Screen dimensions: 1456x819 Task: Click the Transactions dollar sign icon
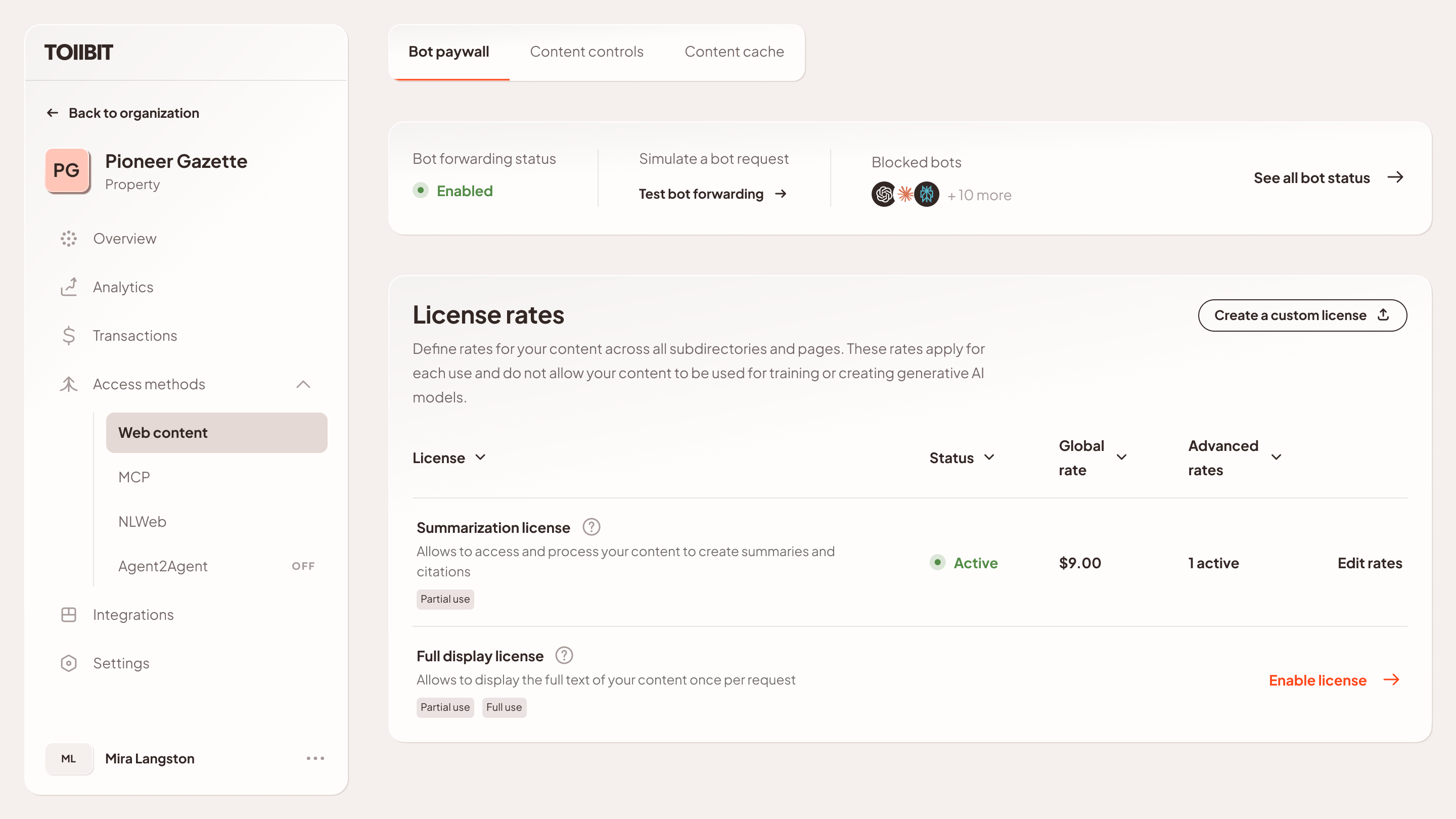point(68,336)
